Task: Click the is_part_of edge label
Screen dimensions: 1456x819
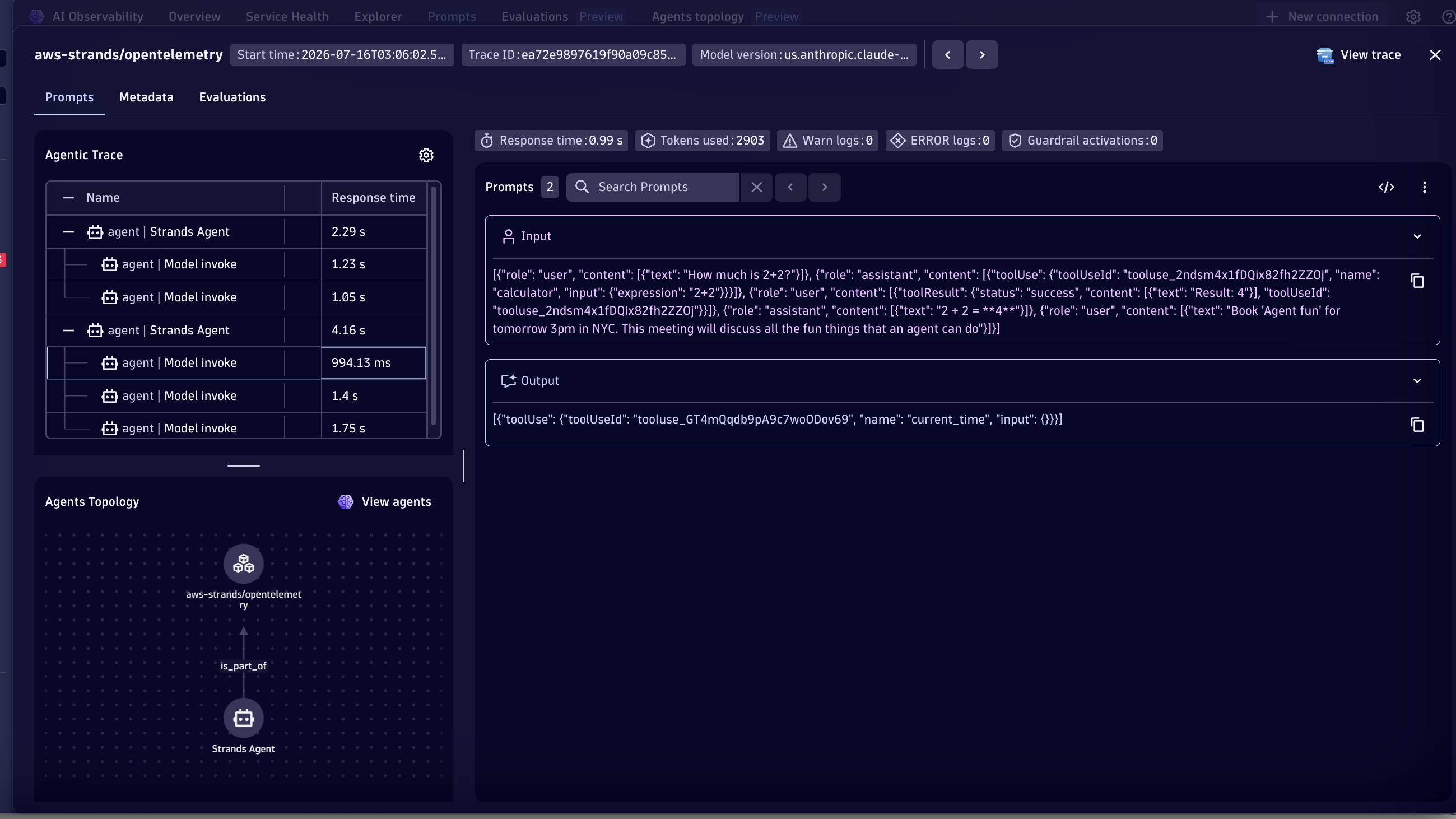Action: (243, 666)
